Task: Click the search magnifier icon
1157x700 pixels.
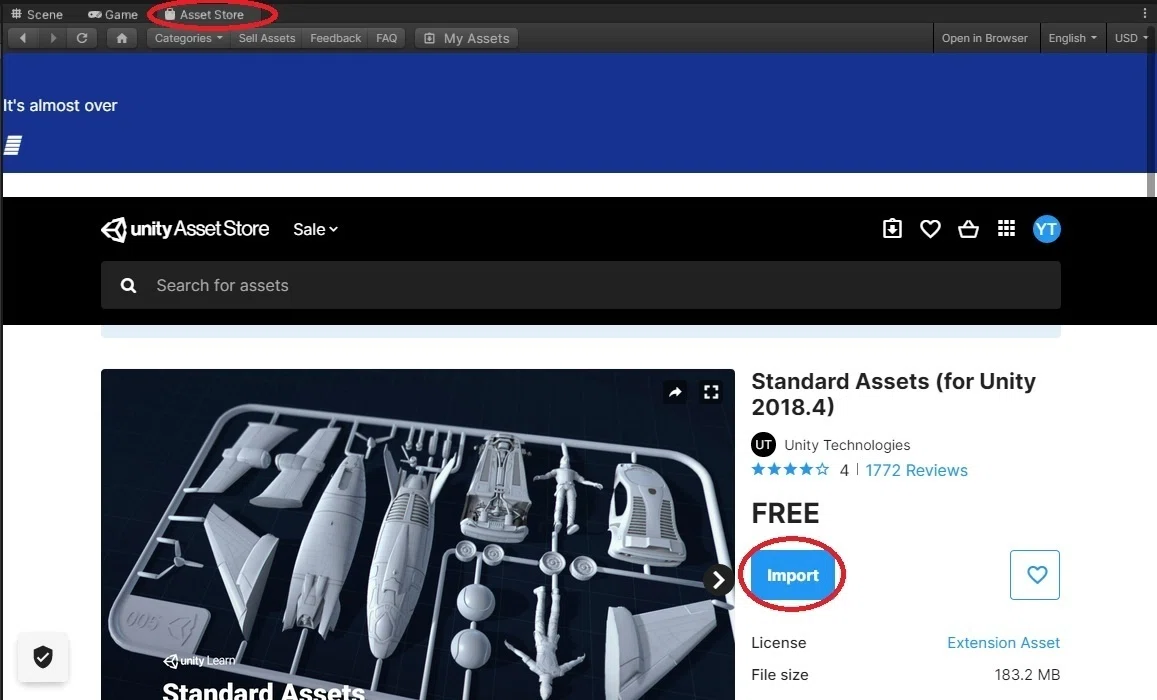Action: coord(128,285)
